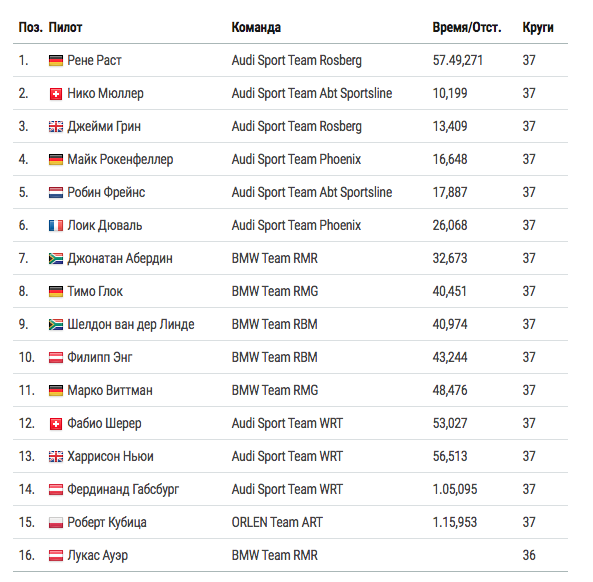Select the Пилот column header
The width and height of the screenshot is (593, 582).
tap(65, 27)
